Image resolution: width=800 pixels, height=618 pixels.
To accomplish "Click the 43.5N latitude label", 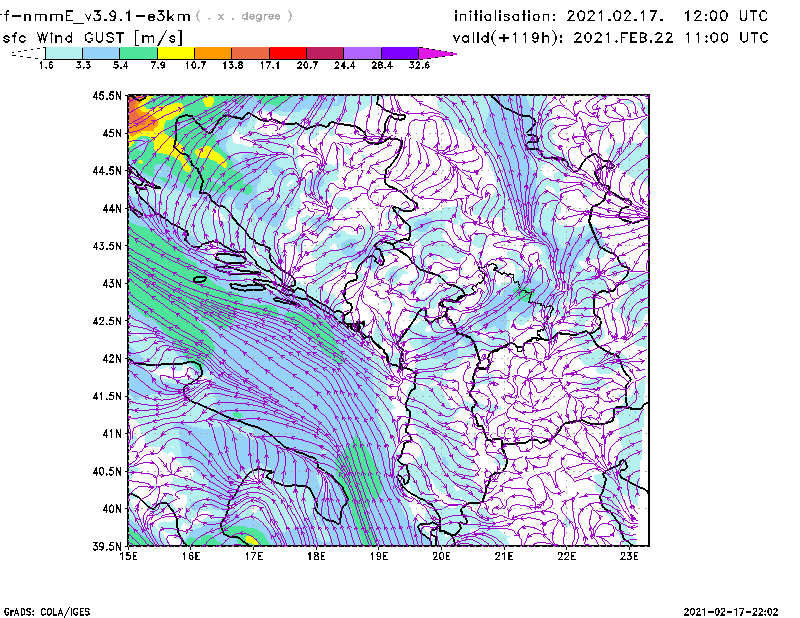I will (107, 246).
